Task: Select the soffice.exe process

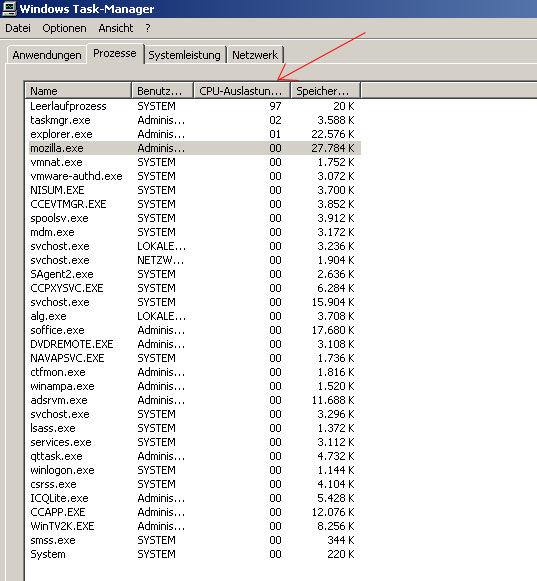Action: point(194,330)
